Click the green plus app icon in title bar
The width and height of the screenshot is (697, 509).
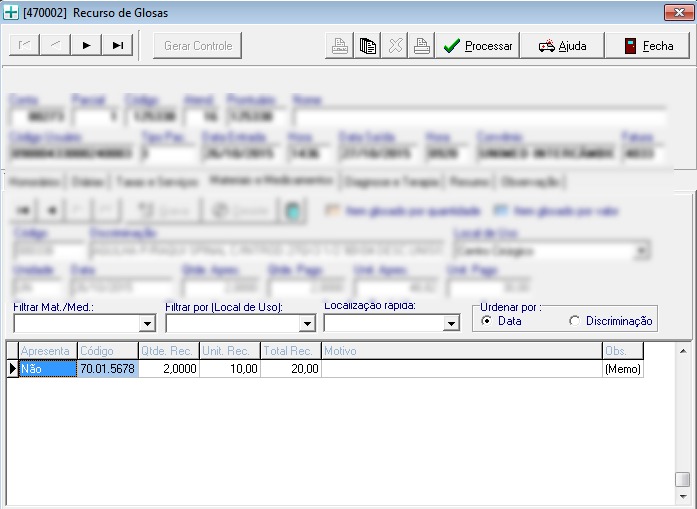[x=11, y=12]
